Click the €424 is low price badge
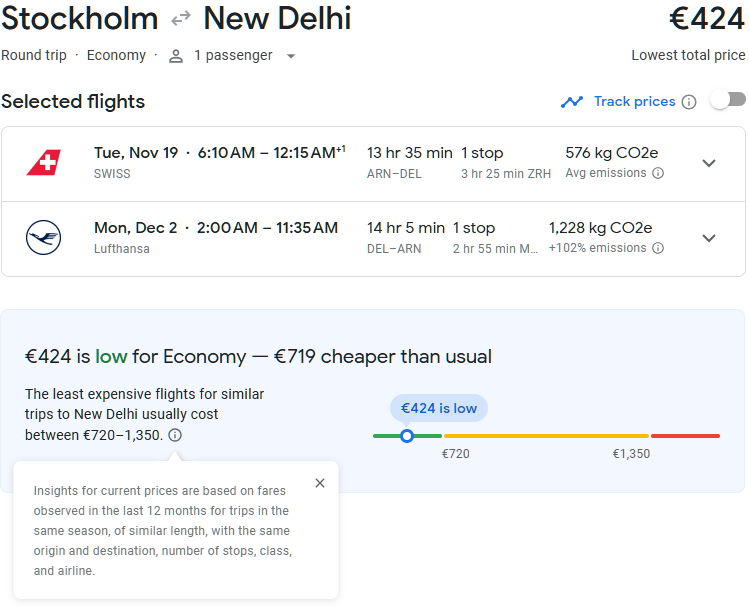Viewport: 749px width, 615px height. (439, 408)
